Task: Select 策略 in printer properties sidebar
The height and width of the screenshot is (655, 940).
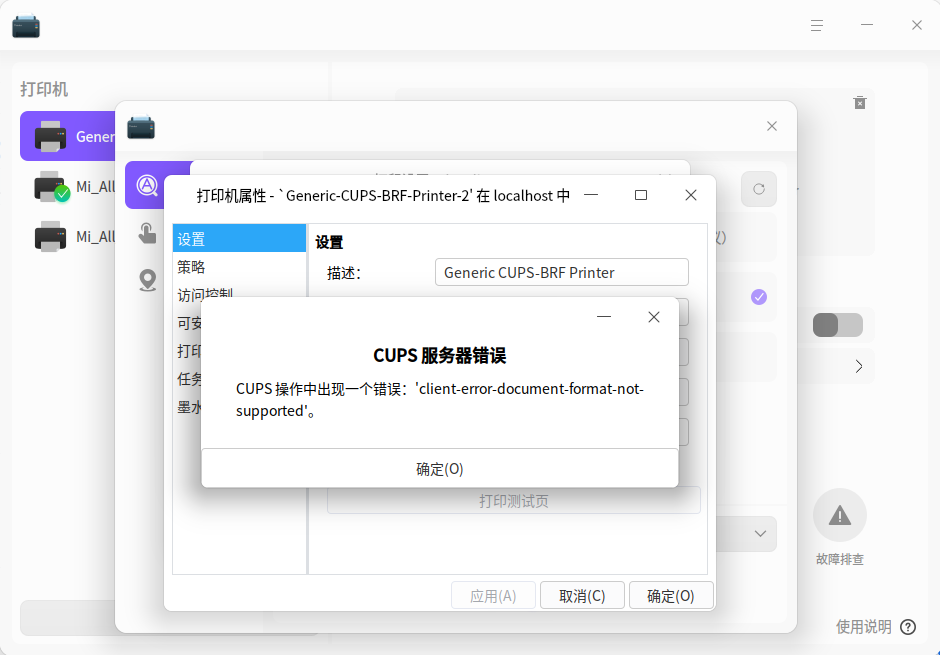Action: 239,267
